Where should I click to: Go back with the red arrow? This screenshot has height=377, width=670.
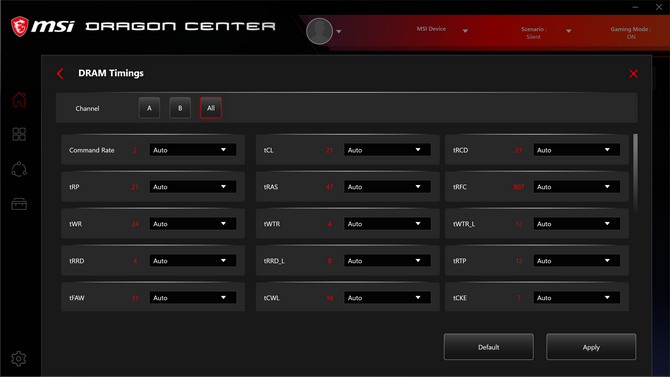[x=60, y=74]
